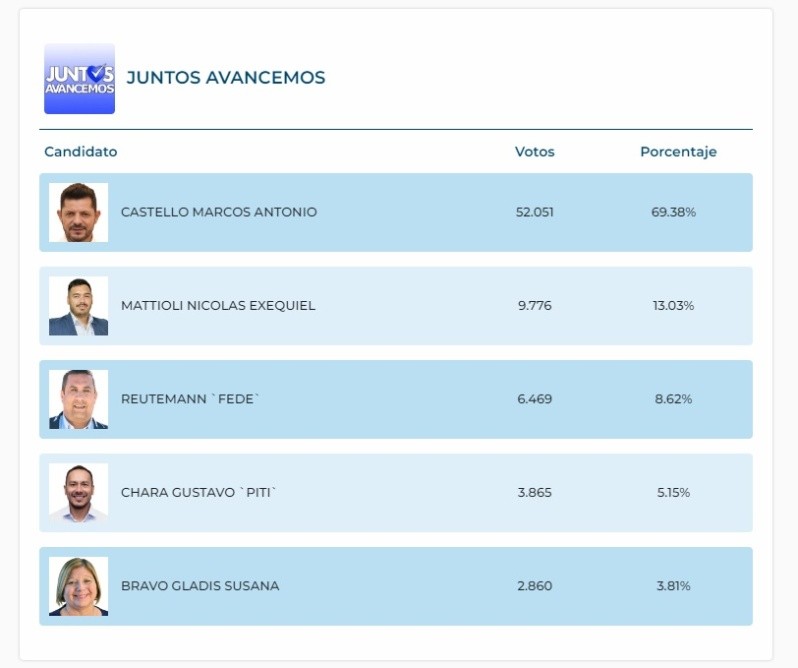
Task: Click the Votos column header
Action: coord(534,152)
